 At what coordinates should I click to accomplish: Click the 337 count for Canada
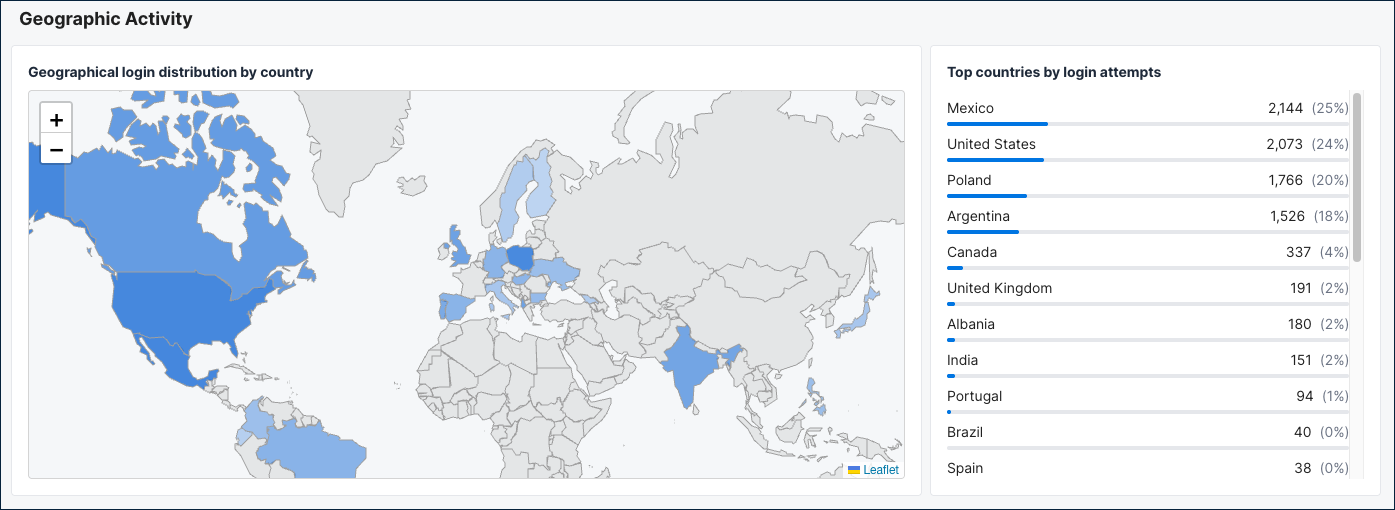pyautogui.click(x=1298, y=252)
